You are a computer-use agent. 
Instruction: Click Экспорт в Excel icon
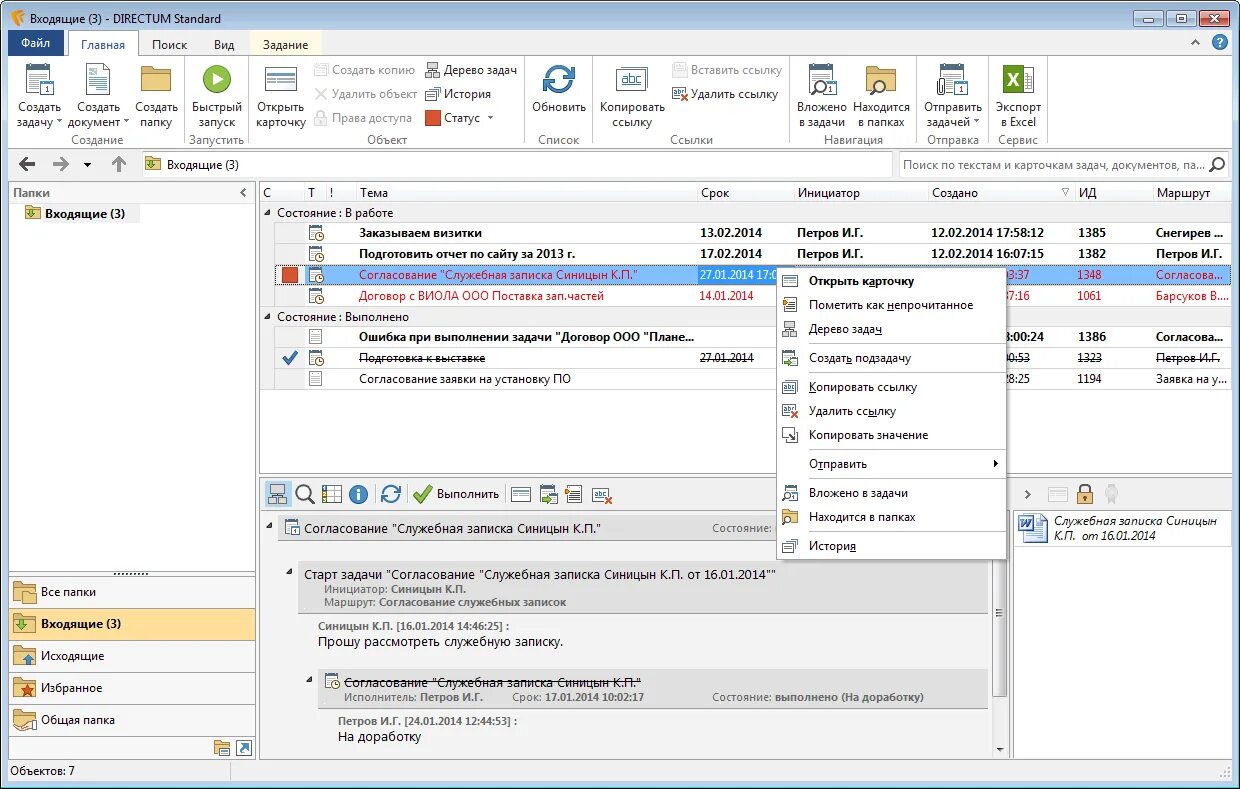click(x=1018, y=80)
